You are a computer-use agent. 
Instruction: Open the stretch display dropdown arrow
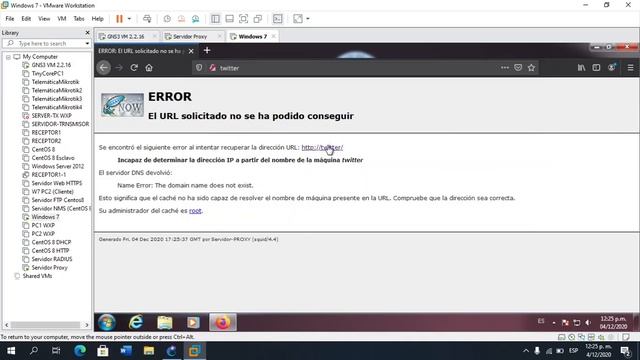click(x=308, y=19)
